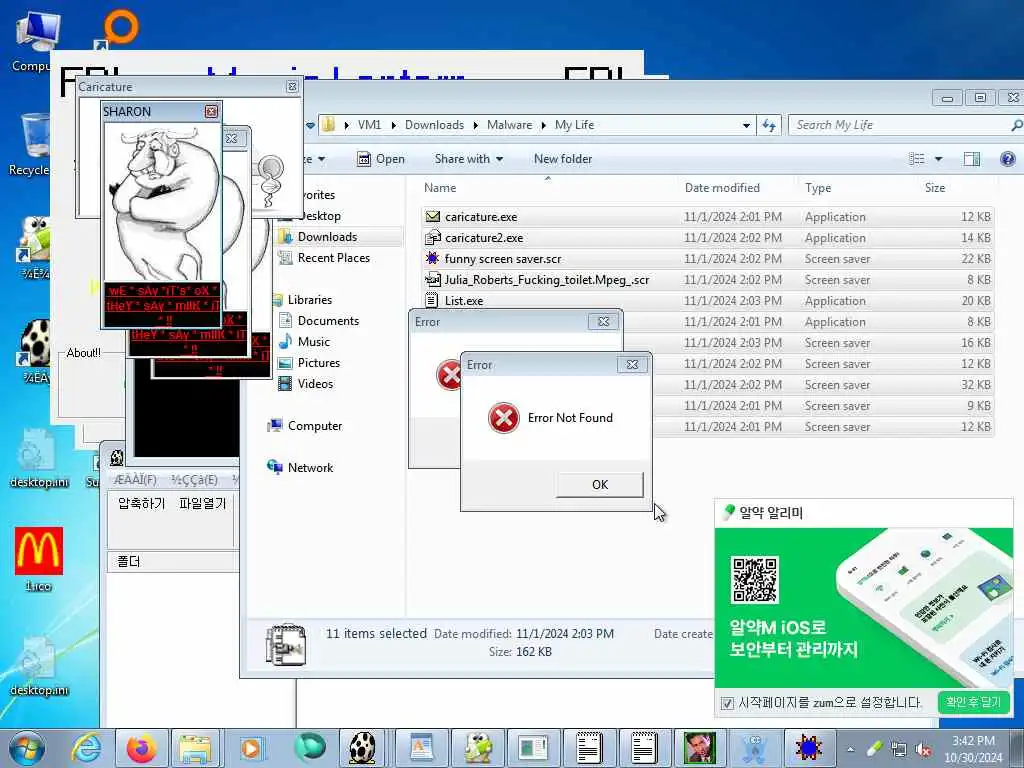1024x768 pixels.
Task: Open the Windows Start menu
Action: [26, 749]
